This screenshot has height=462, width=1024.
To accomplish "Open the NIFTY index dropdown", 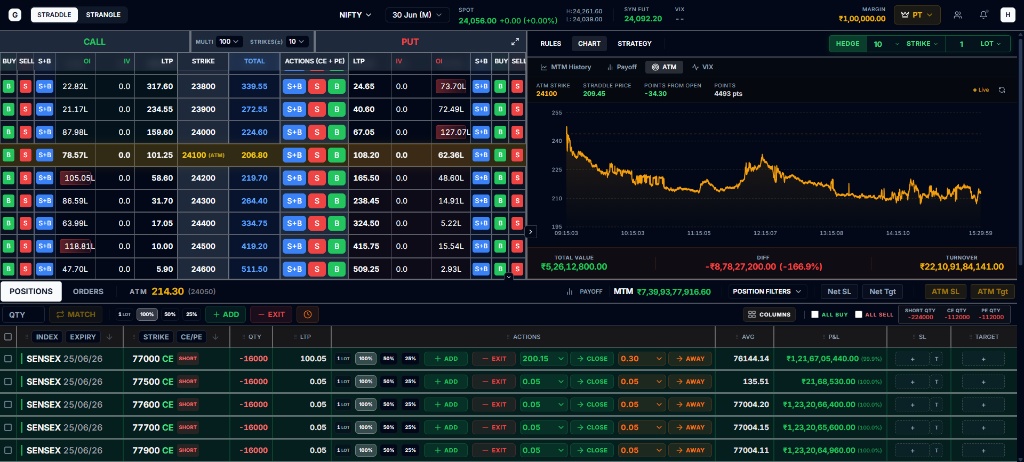I will pyautogui.click(x=355, y=14).
